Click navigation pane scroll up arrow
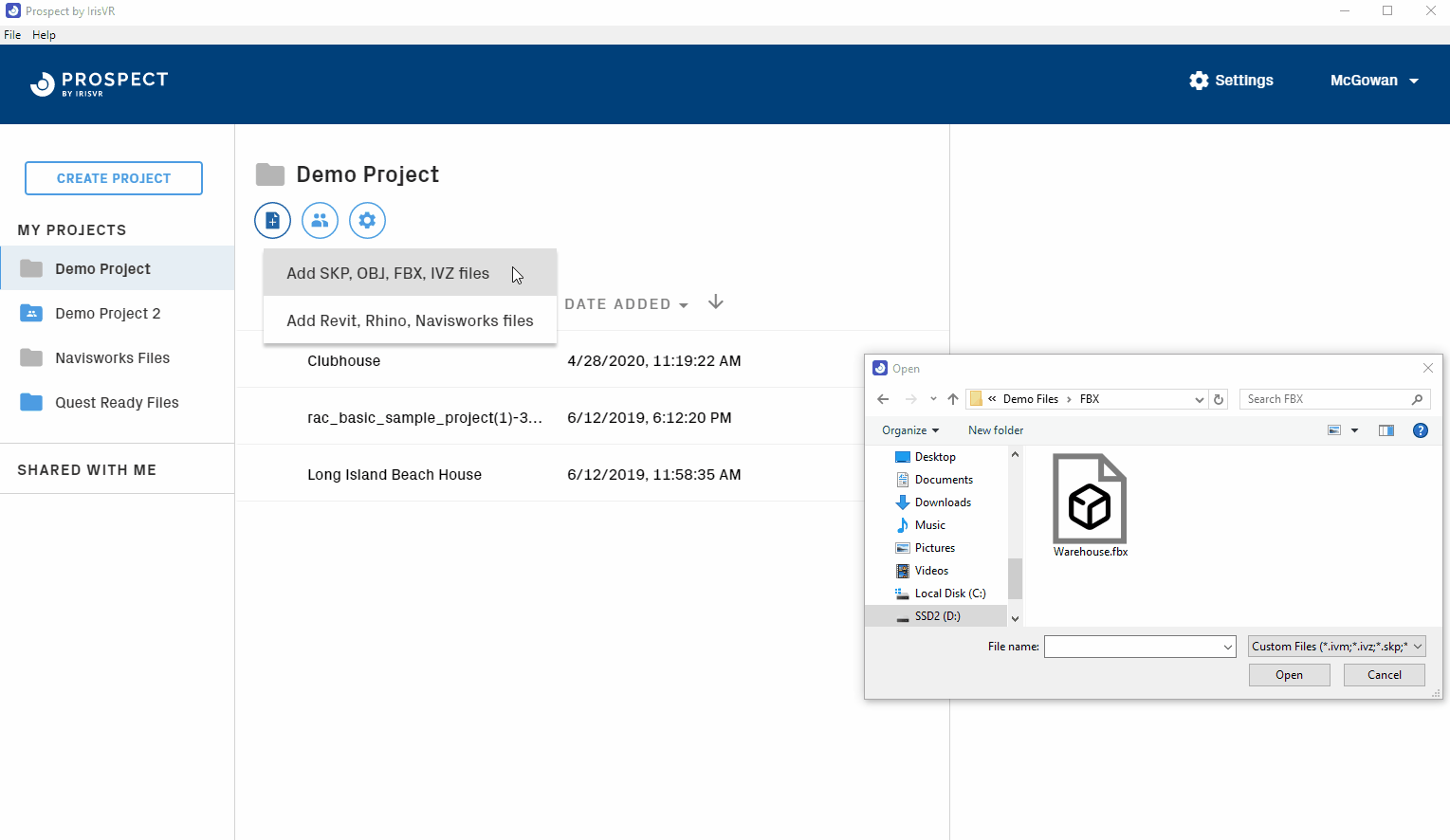1450x840 pixels. click(x=1015, y=454)
